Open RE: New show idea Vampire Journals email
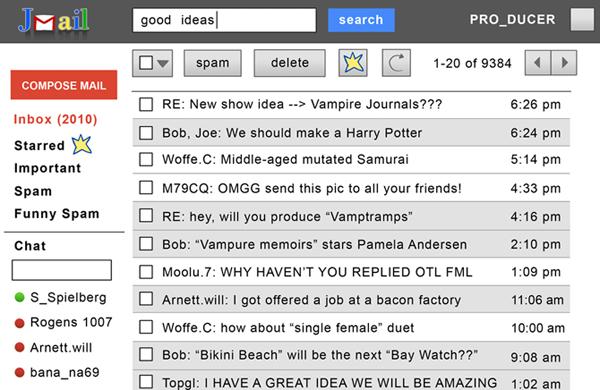Screen dimensions: 600x390 351,104
